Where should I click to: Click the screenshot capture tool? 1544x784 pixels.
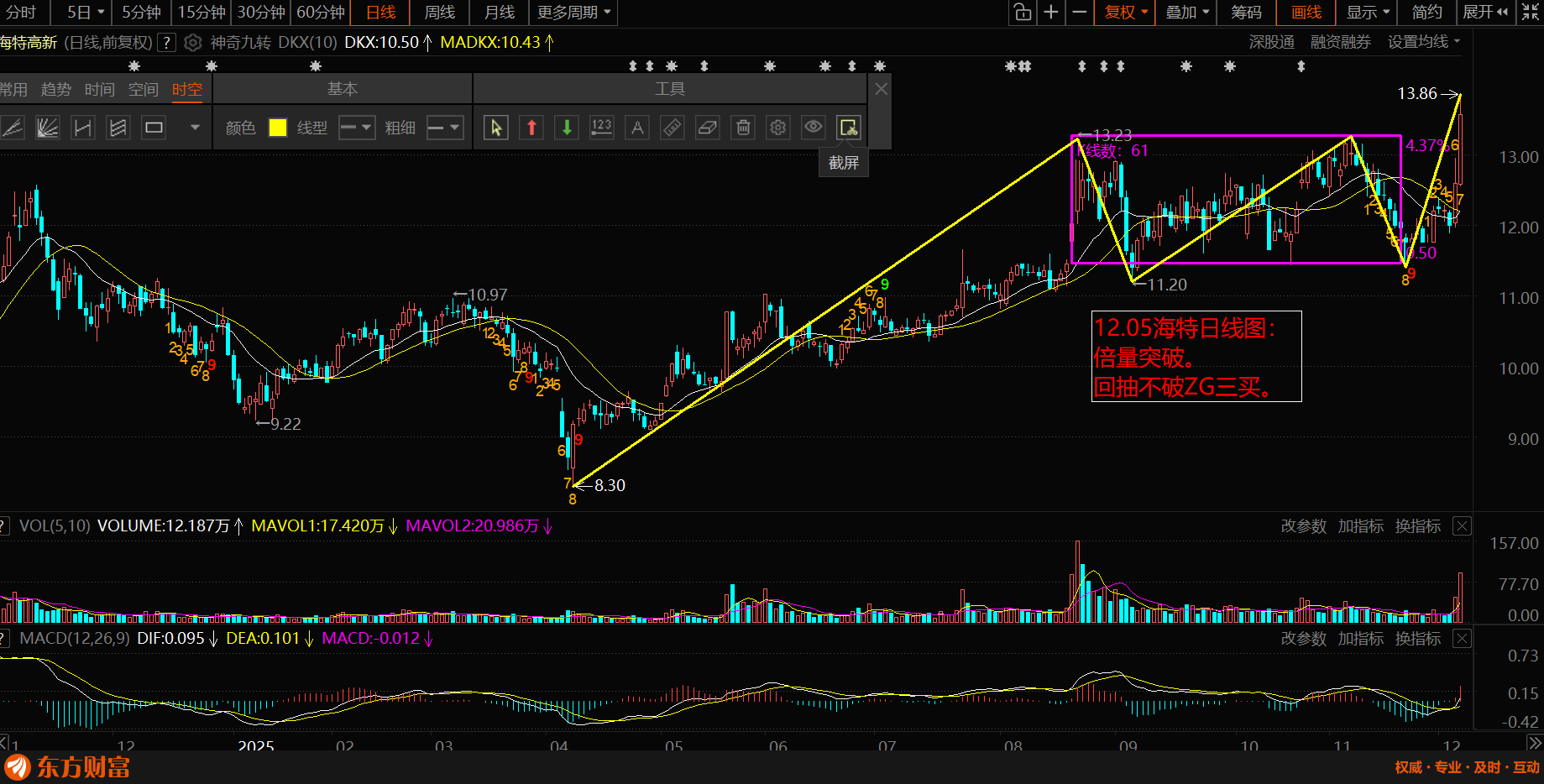(x=849, y=128)
